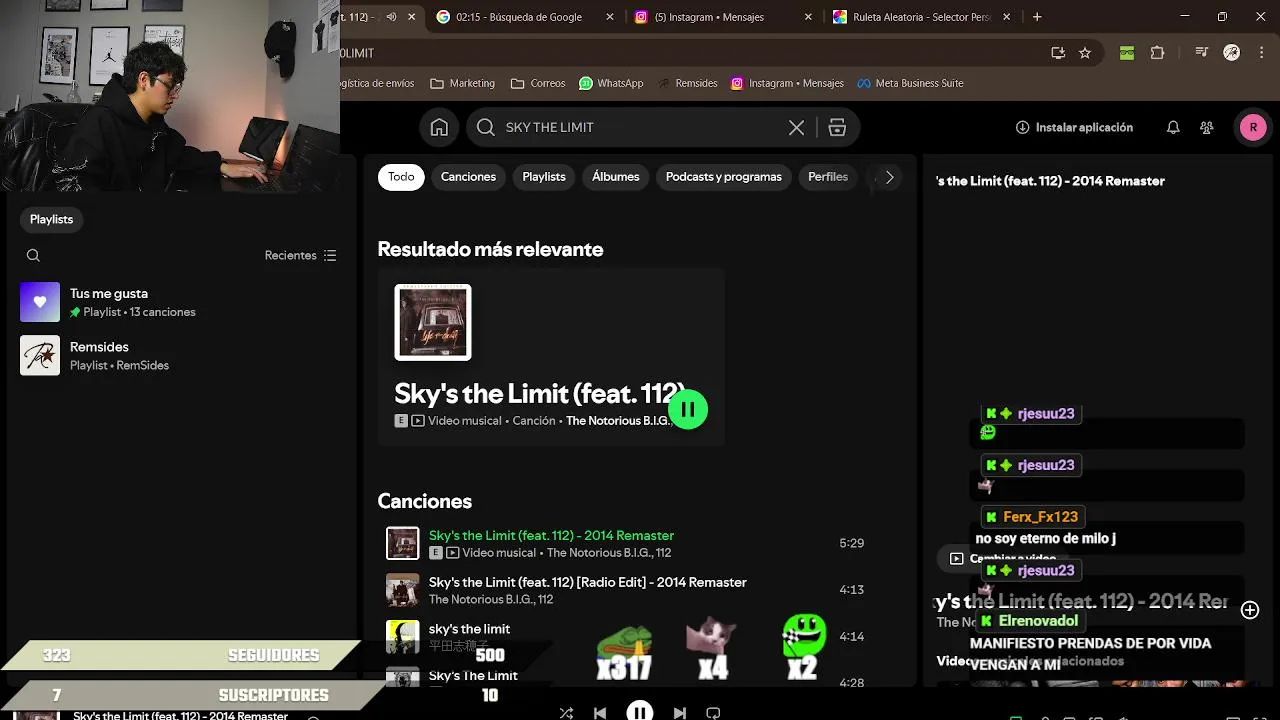
Task: Mute the Spotify tab via speaker icon
Action: tap(391, 17)
